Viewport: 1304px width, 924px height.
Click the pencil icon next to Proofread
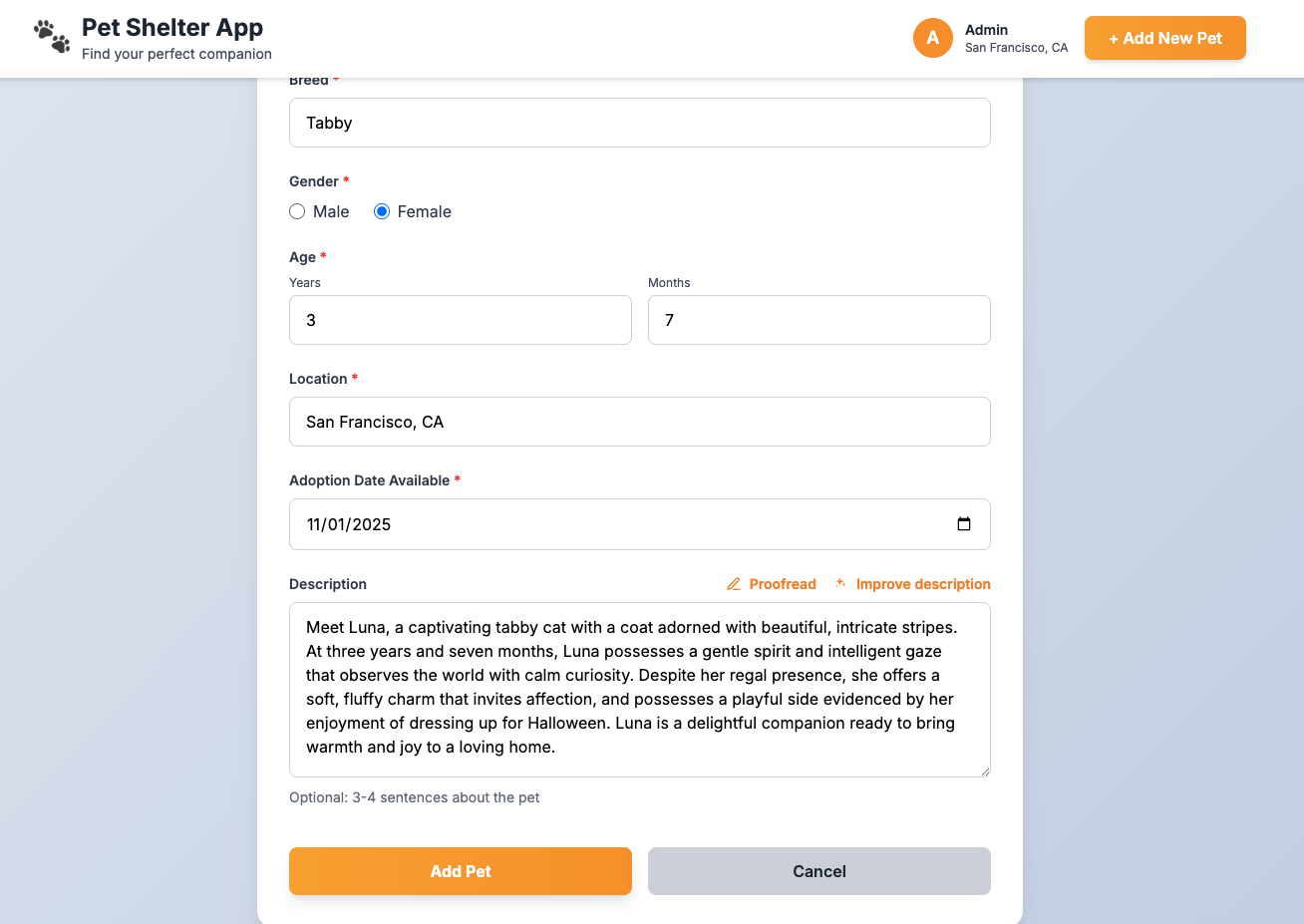735,583
